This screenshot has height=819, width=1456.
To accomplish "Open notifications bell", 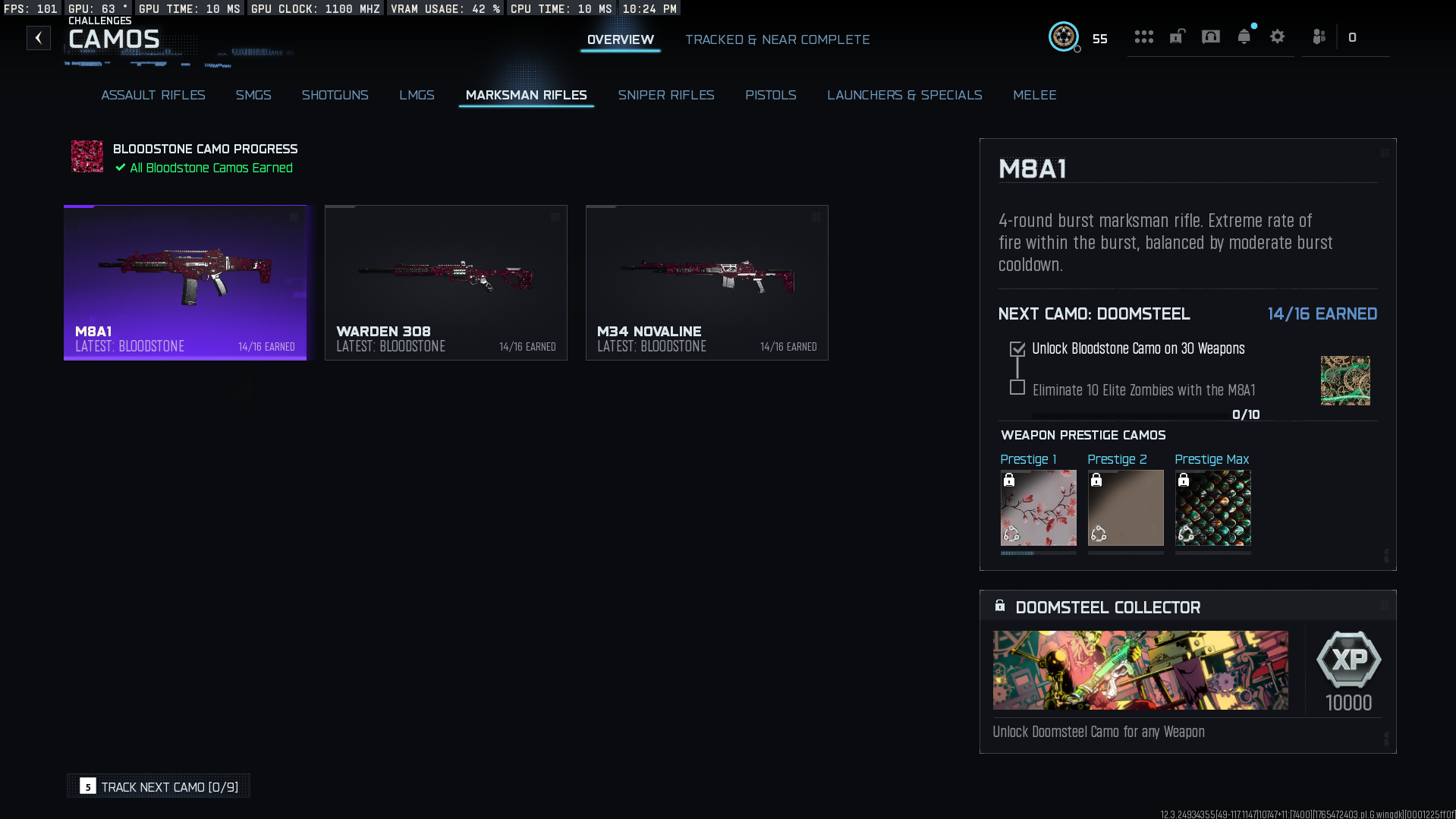I will 1244,36.
